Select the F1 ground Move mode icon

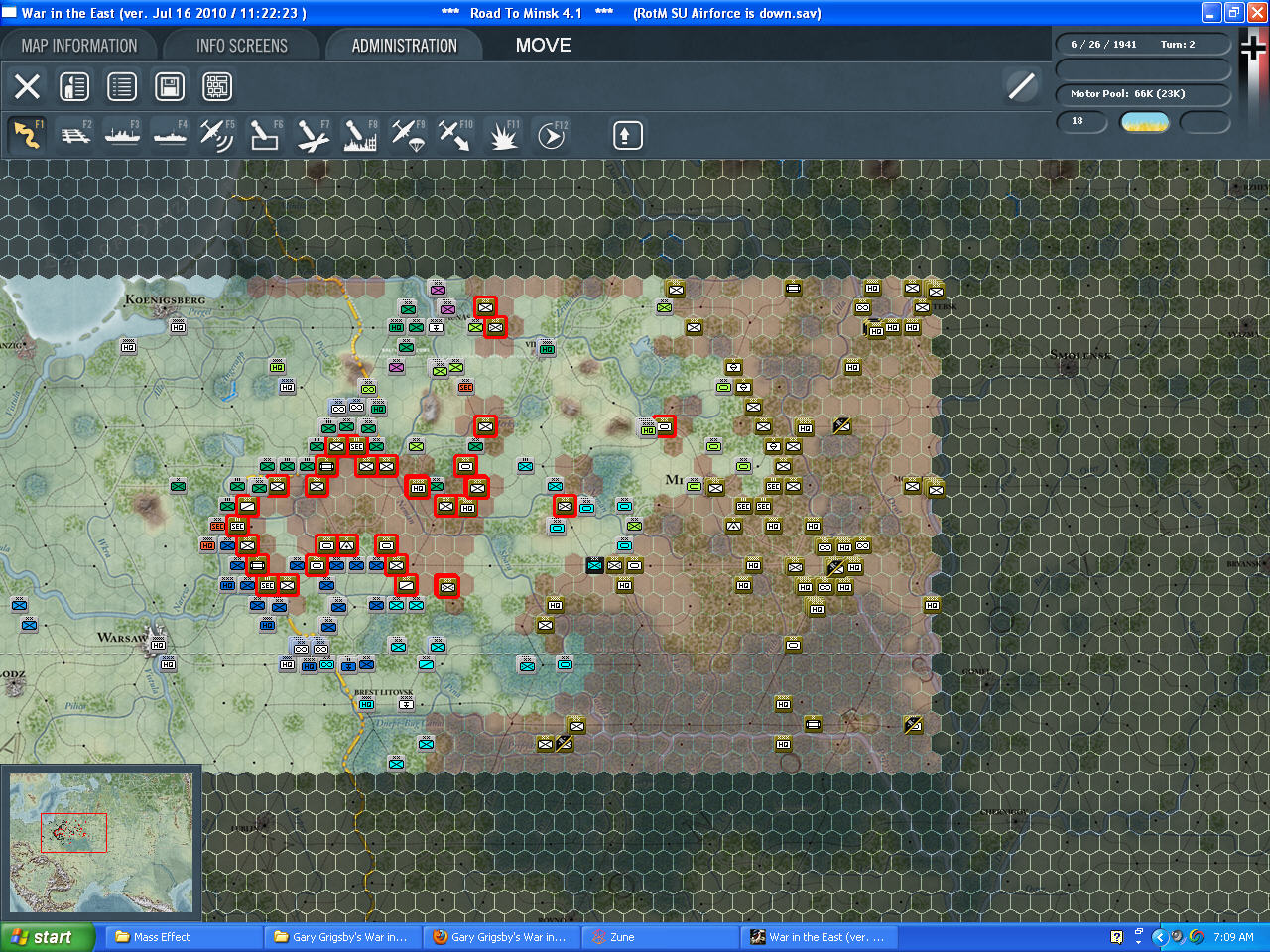(x=27, y=135)
